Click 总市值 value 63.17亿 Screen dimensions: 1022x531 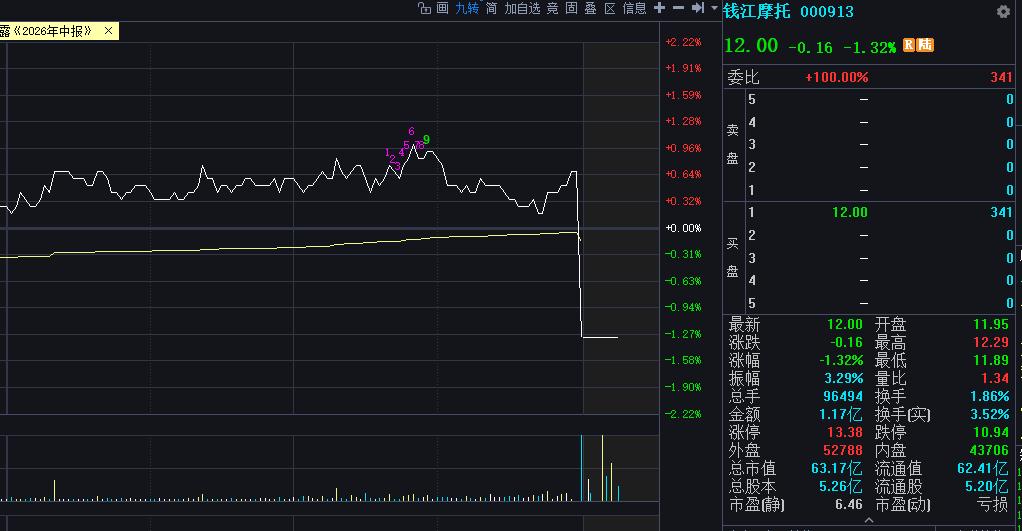click(x=836, y=468)
